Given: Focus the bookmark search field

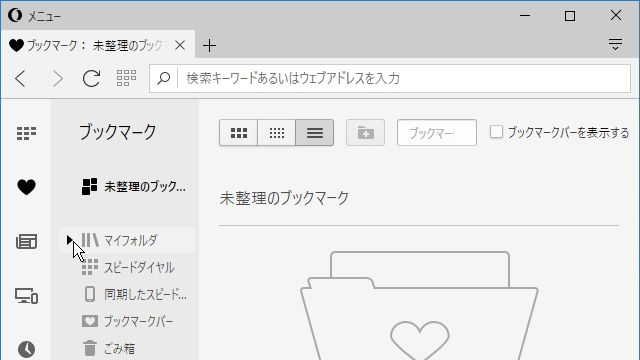Looking at the screenshot, I should coord(437,133).
